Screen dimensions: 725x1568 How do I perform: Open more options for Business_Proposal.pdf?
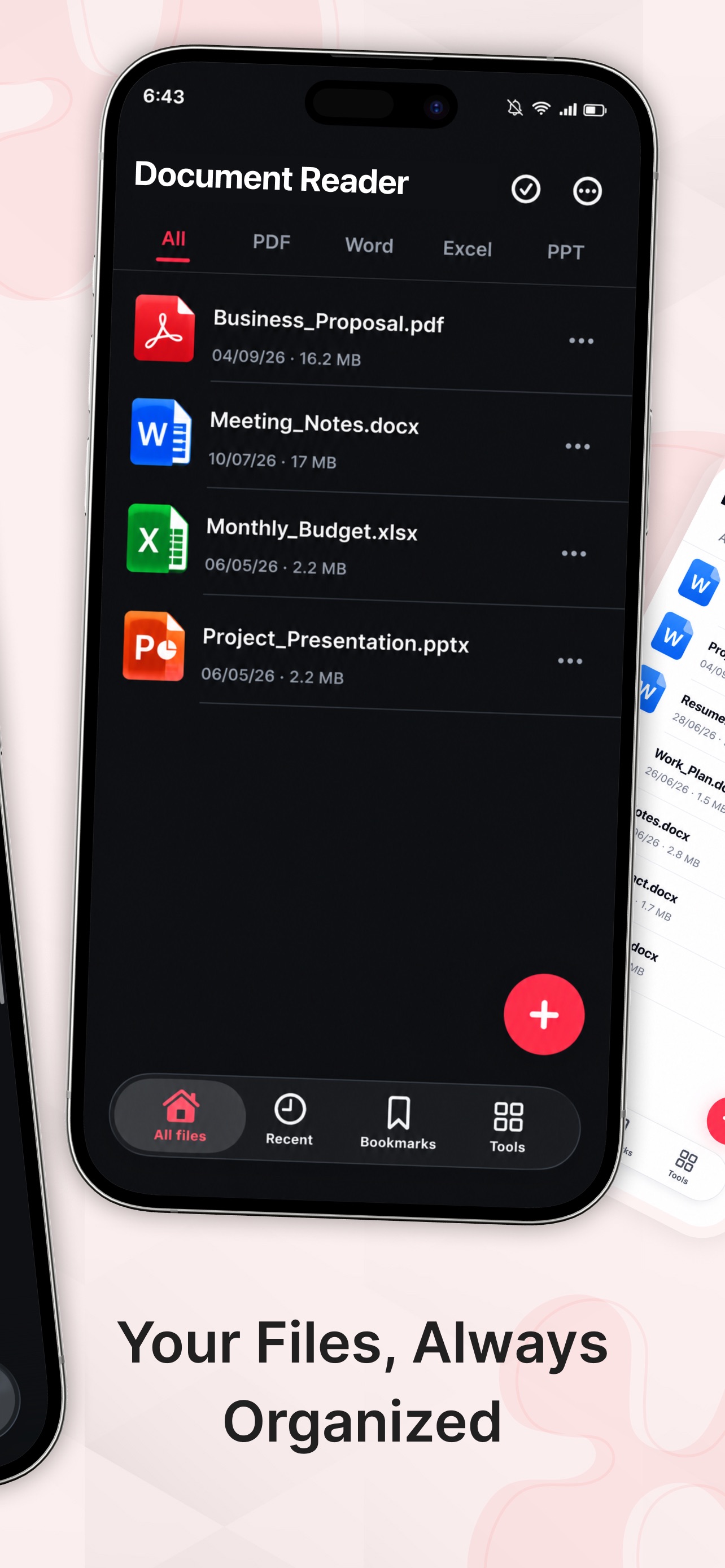point(582,341)
